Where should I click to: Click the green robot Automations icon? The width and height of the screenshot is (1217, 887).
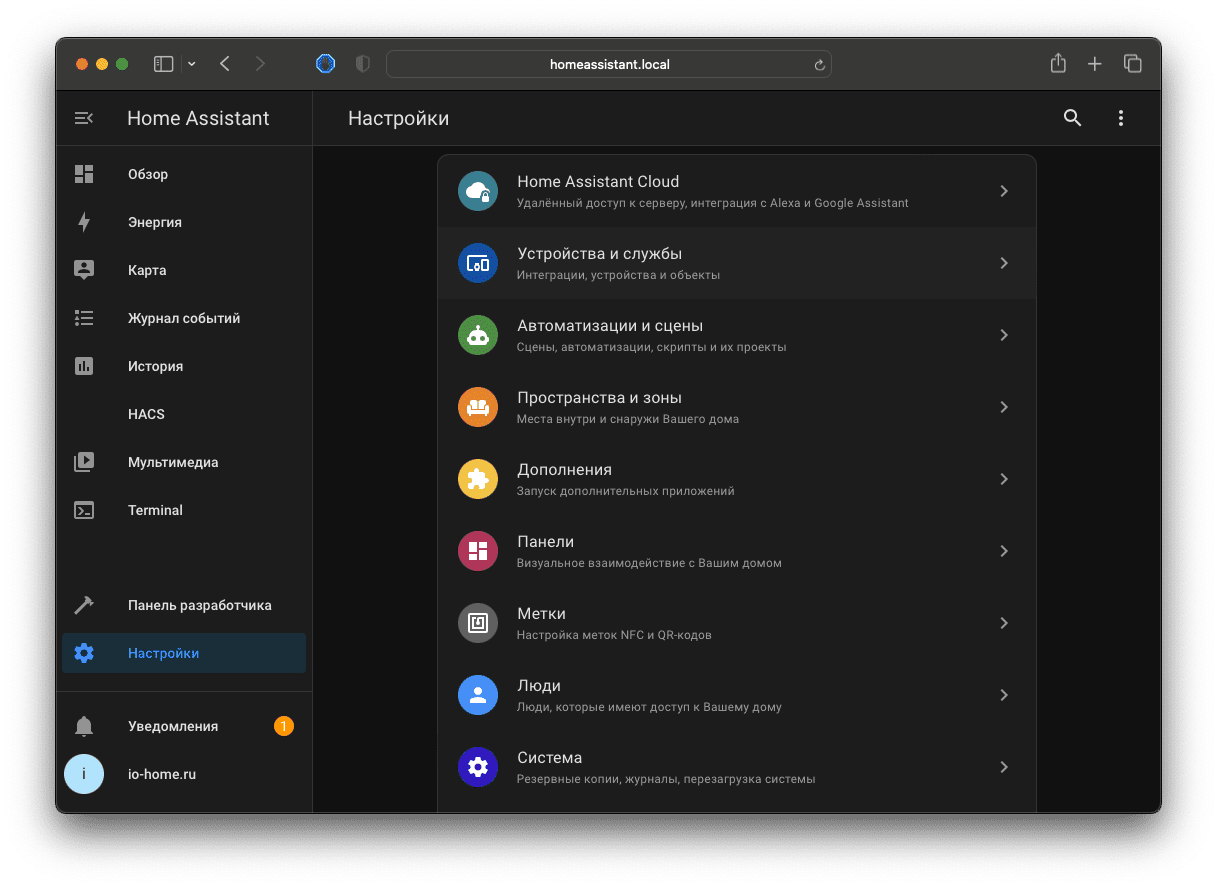(x=478, y=335)
